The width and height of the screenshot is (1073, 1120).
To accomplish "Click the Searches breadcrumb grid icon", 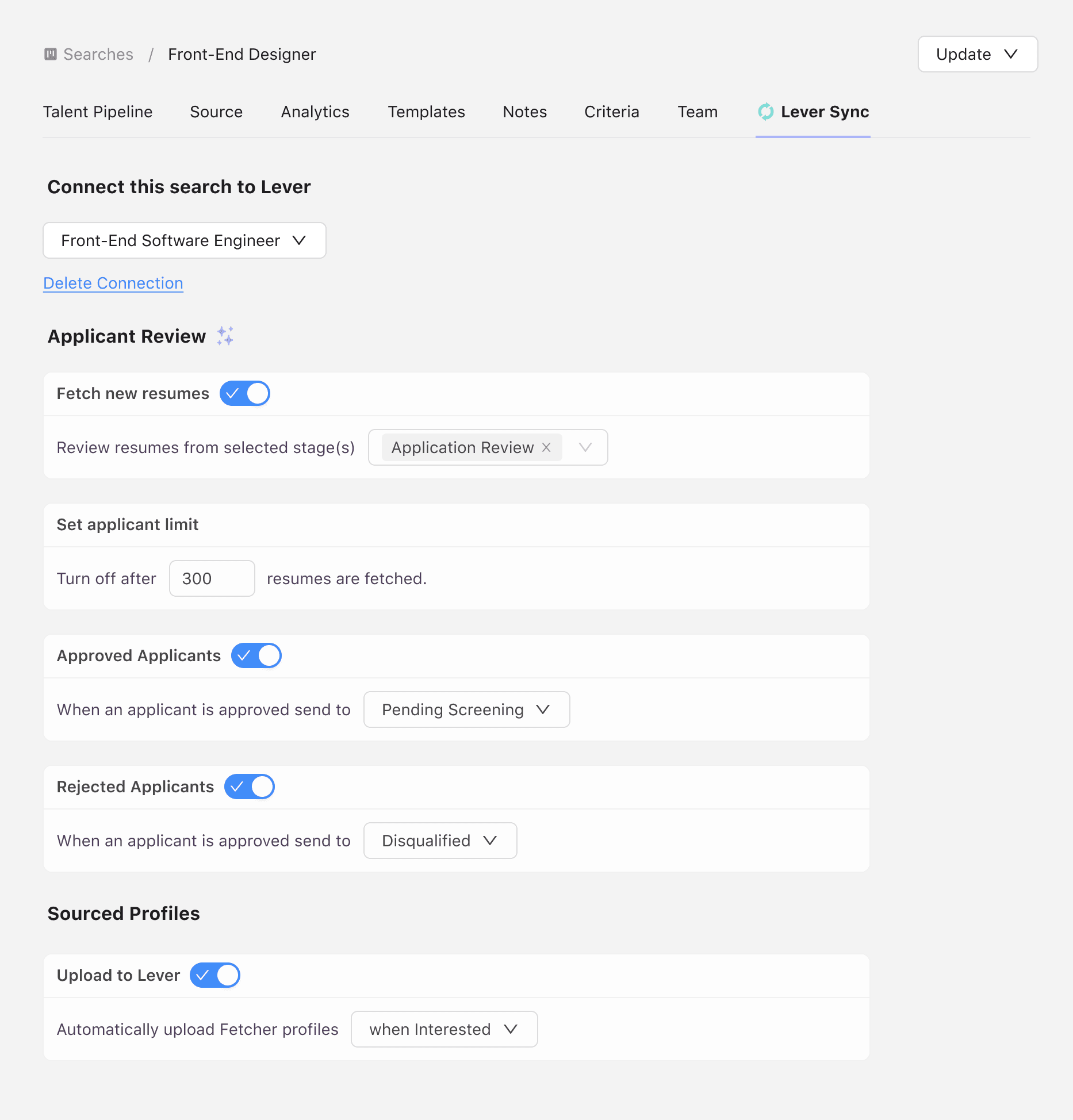I will [x=51, y=54].
